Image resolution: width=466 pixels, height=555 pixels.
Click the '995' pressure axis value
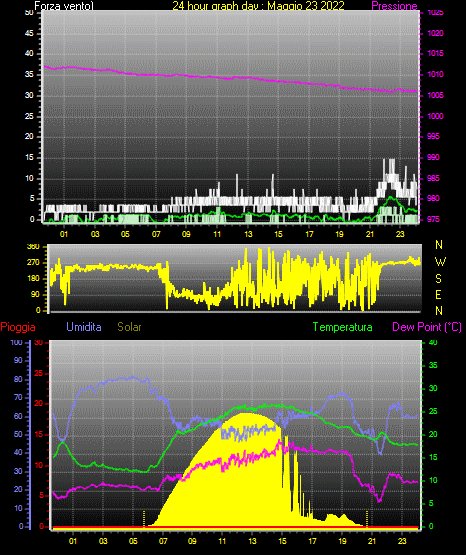(433, 136)
